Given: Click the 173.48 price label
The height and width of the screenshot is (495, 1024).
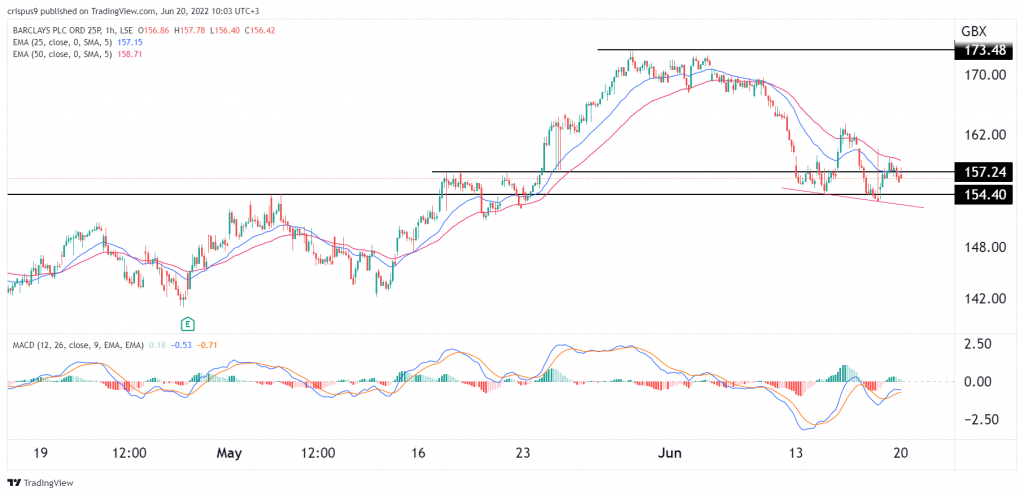Looking at the screenshot, I should tap(984, 50).
